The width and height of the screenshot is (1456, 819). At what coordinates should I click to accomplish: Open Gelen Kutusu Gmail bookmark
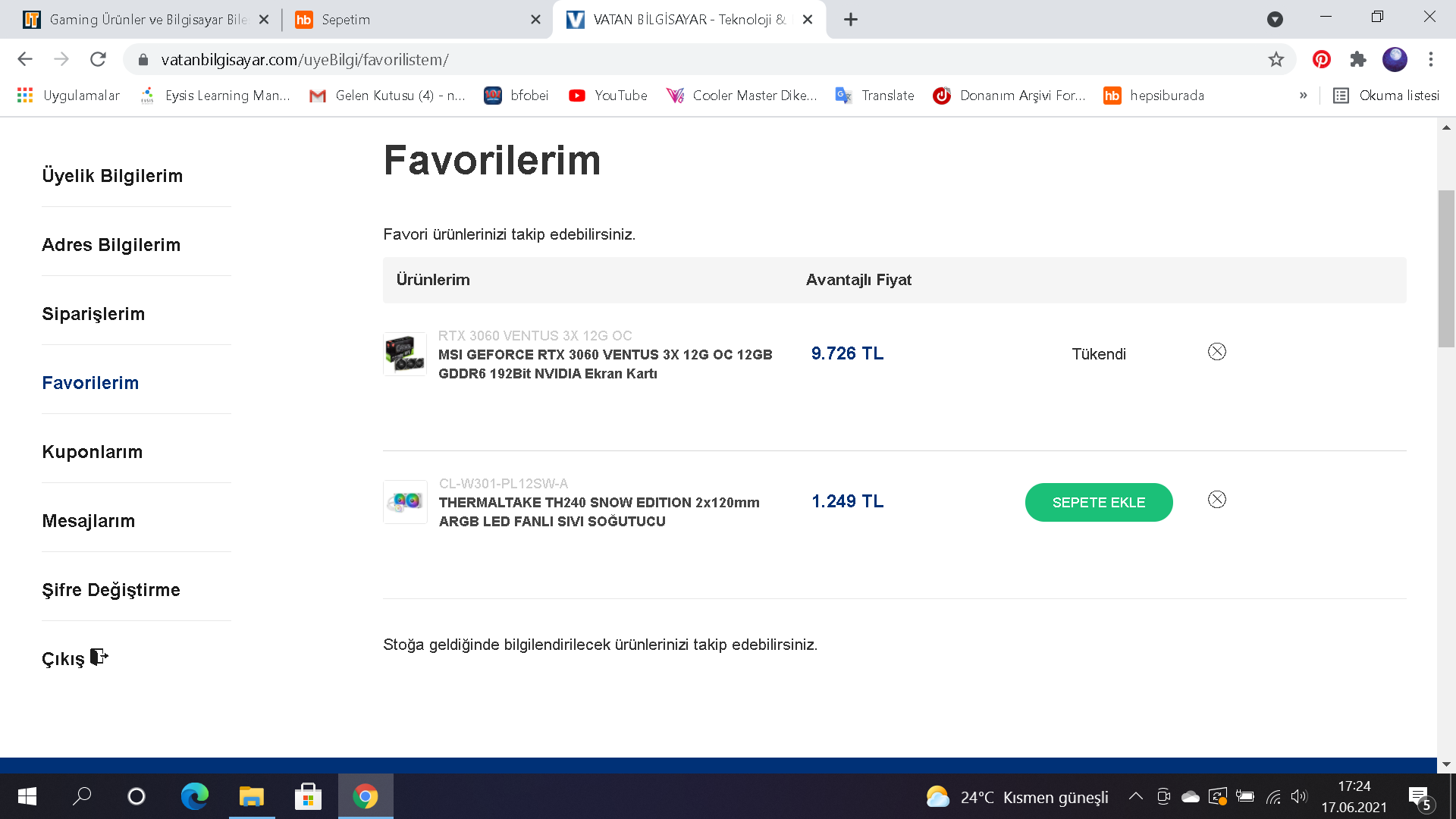(388, 96)
